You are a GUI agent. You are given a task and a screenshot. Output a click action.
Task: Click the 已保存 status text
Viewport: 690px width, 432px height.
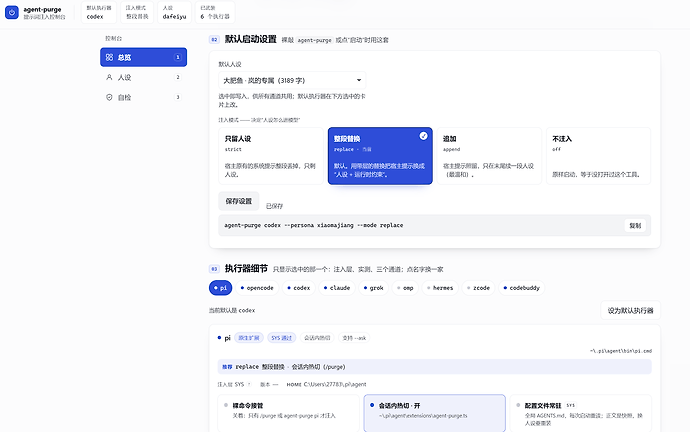click(x=275, y=206)
